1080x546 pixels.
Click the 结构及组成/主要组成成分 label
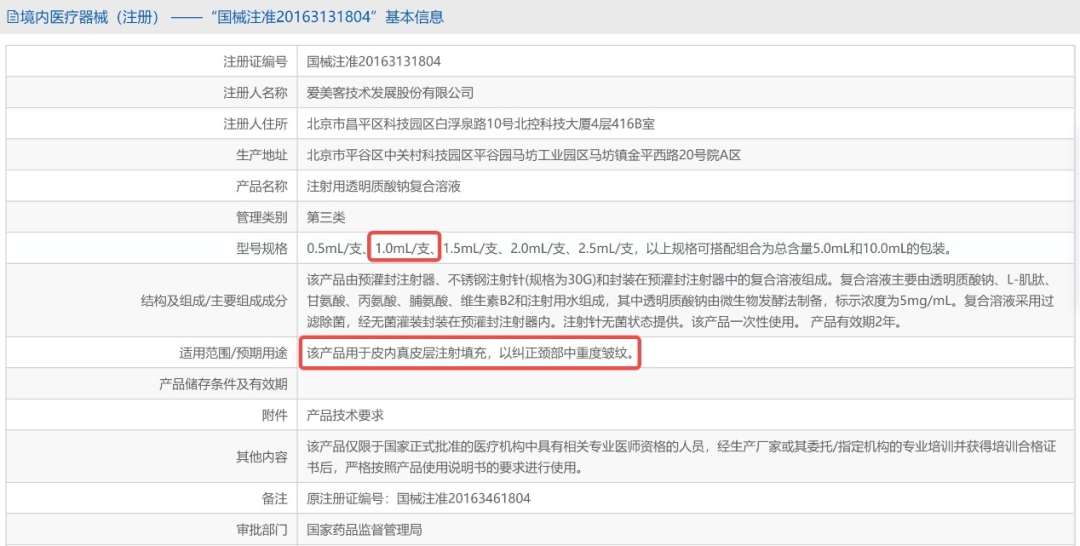pyautogui.click(x=214, y=300)
